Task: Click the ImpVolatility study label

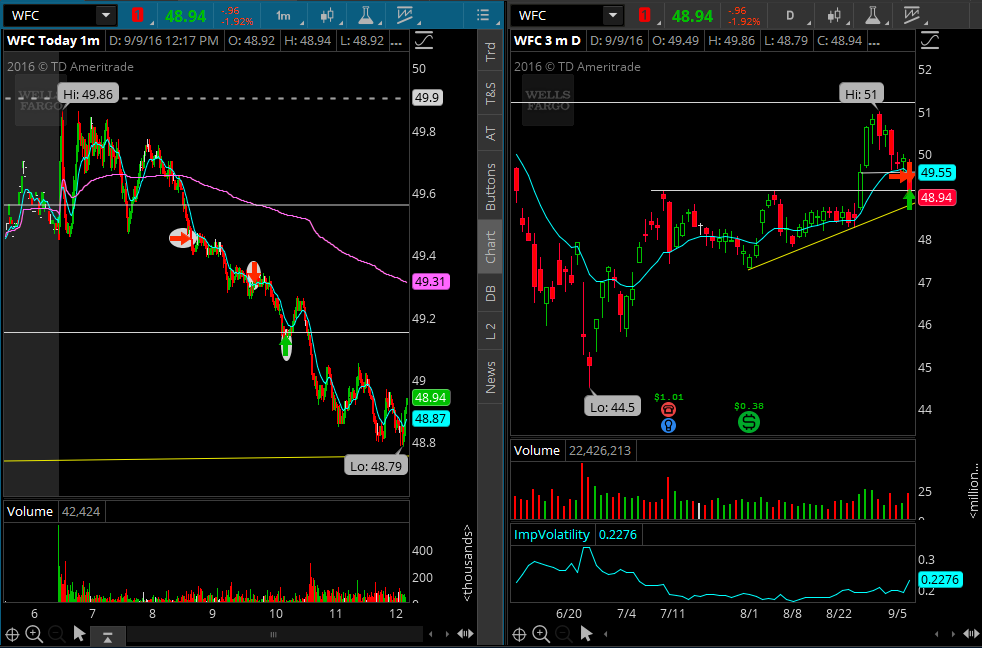Action: point(552,535)
